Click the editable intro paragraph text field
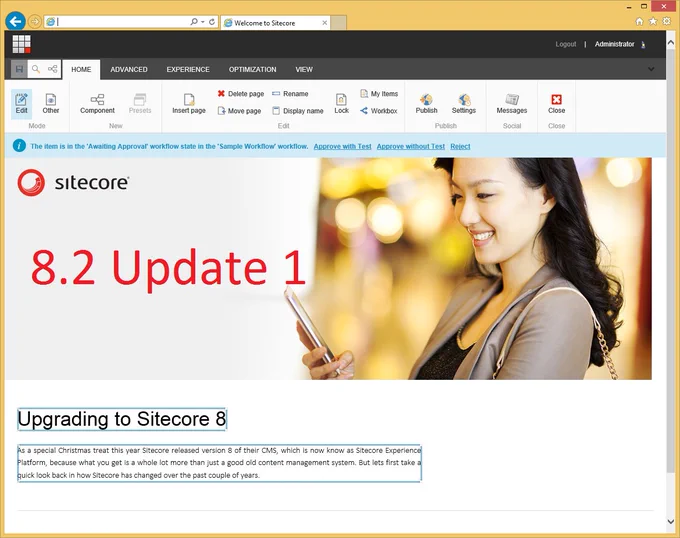The width and height of the screenshot is (680, 538). 219,463
